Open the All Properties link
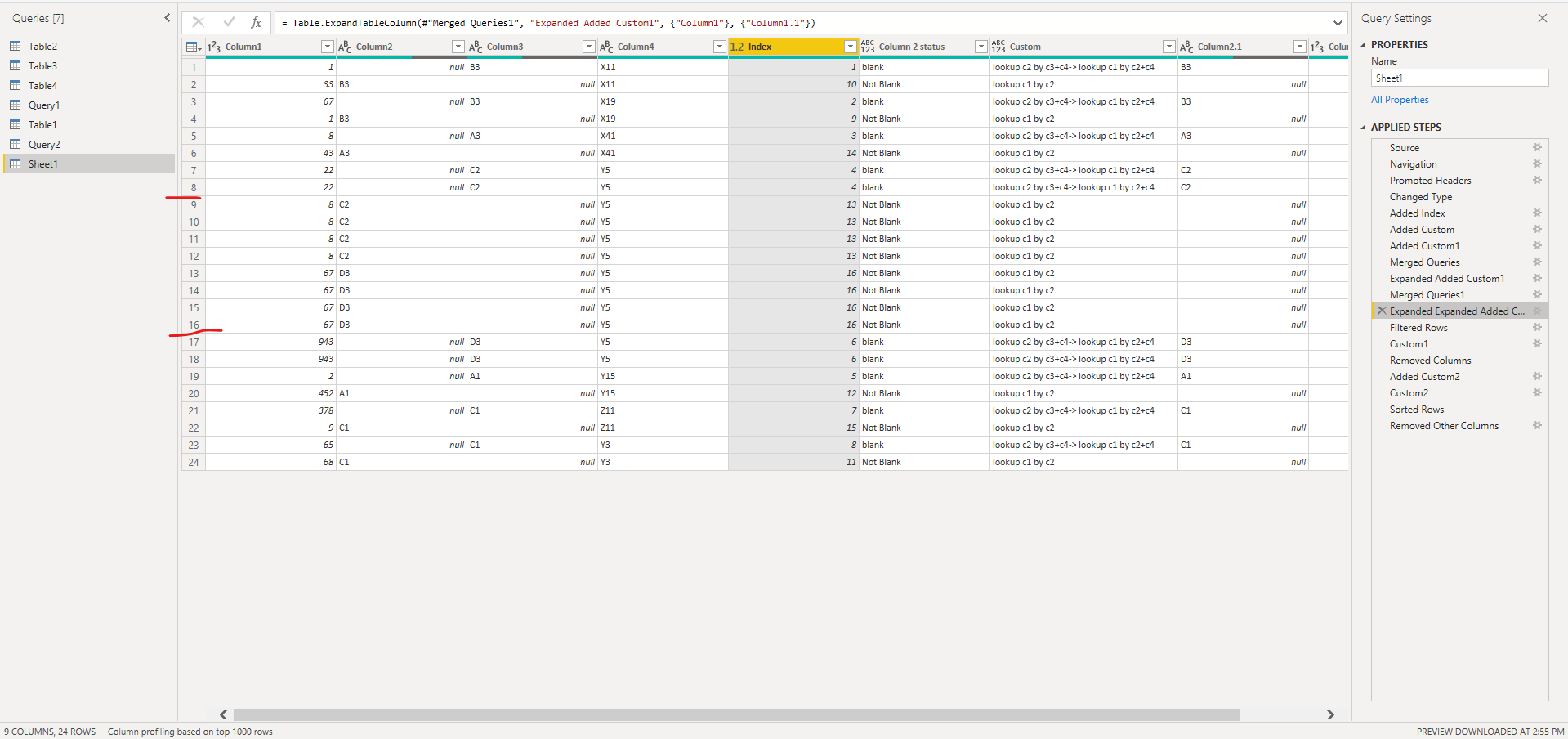1568x739 pixels. (1400, 100)
